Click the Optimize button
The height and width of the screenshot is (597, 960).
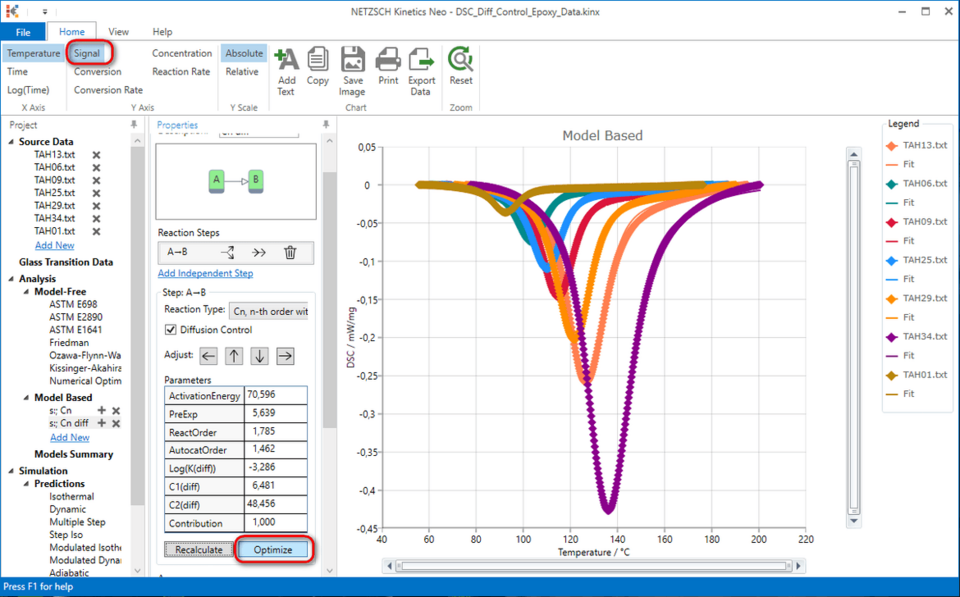272,549
